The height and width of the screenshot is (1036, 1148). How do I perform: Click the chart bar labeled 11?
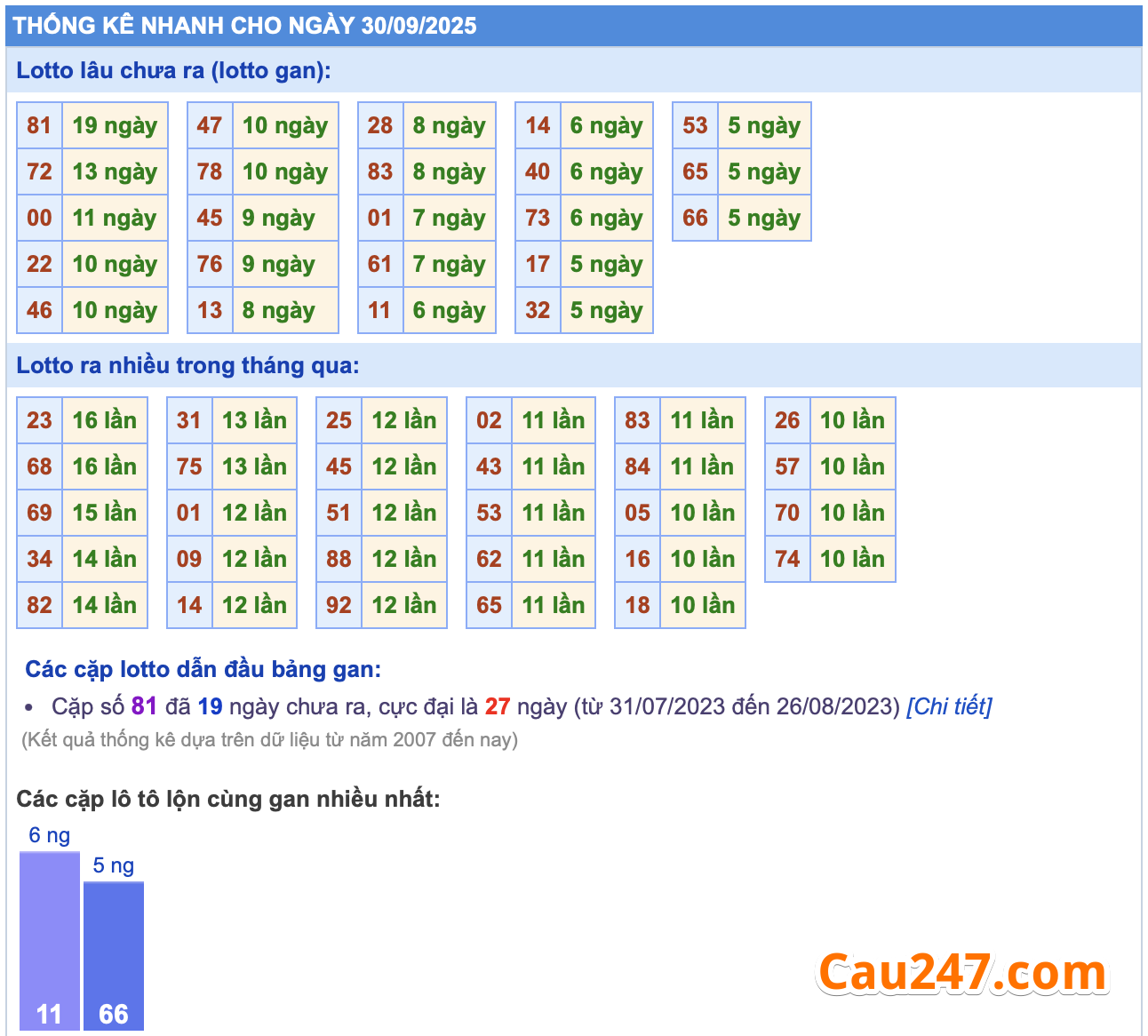(50, 942)
